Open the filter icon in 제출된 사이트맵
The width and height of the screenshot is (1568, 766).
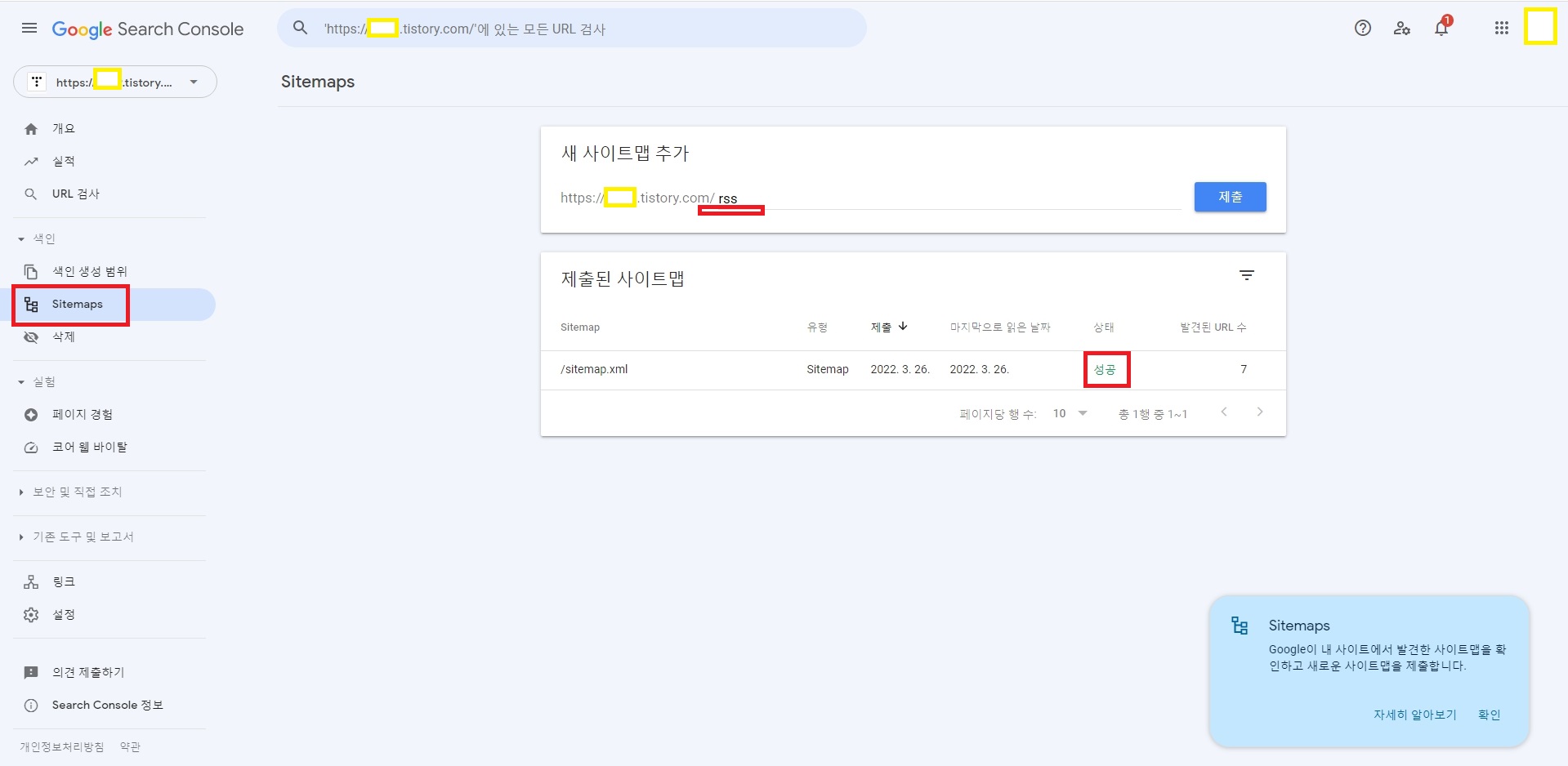pyautogui.click(x=1247, y=276)
